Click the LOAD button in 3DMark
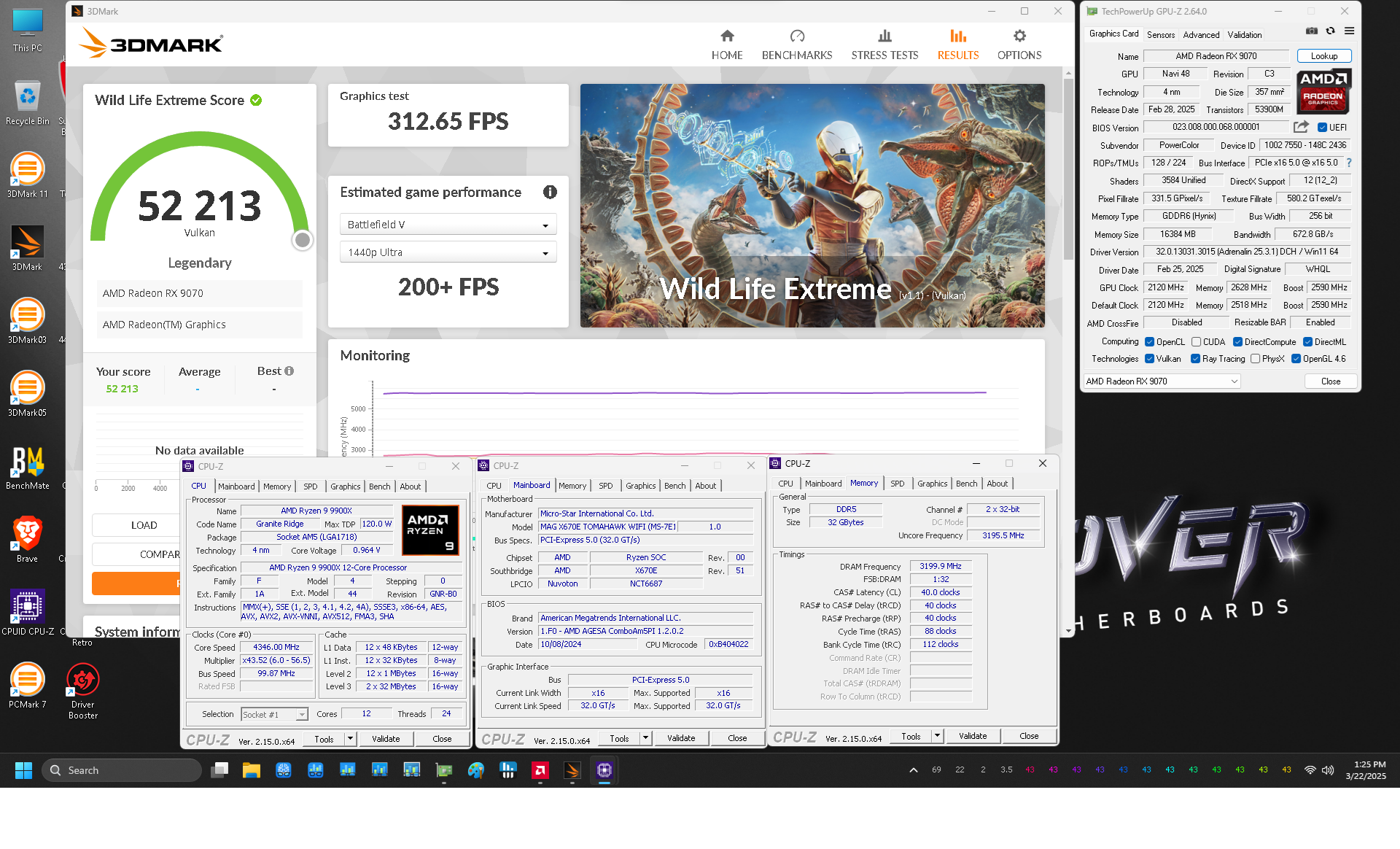1400x849 pixels. [x=144, y=525]
